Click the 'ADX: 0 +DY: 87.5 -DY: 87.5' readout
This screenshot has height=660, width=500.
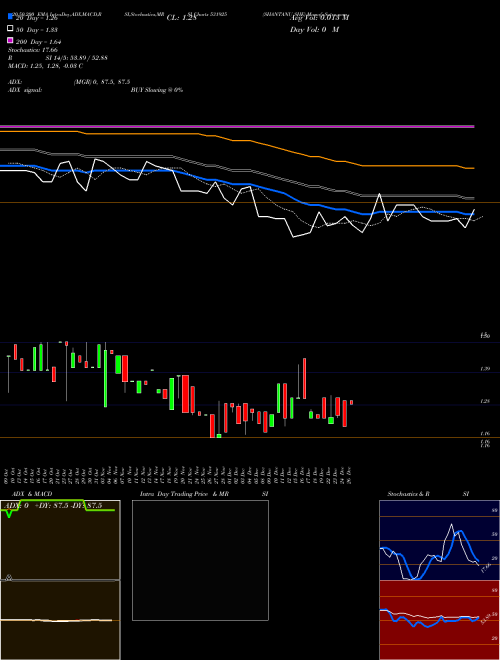(x=54, y=506)
